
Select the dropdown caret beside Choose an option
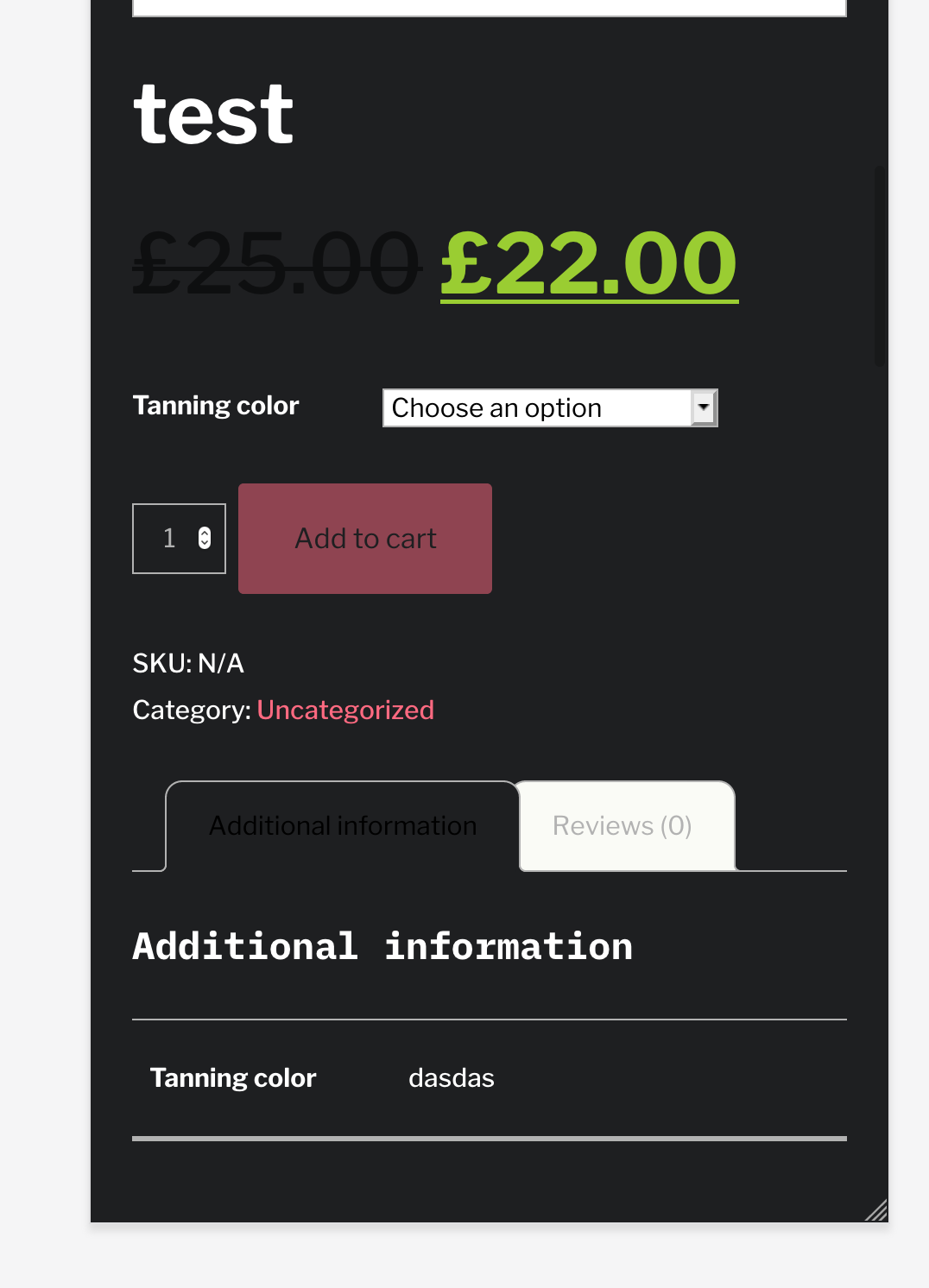(704, 407)
